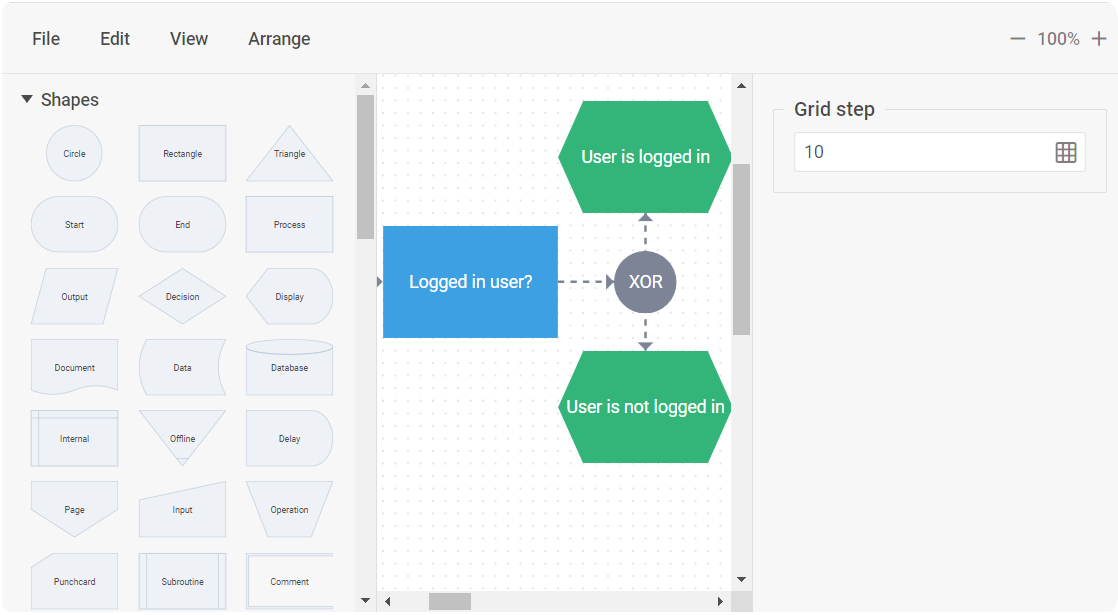This screenshot has height=615, width=1118.
Task: Open the Edit menu
Action: point(115,38)
